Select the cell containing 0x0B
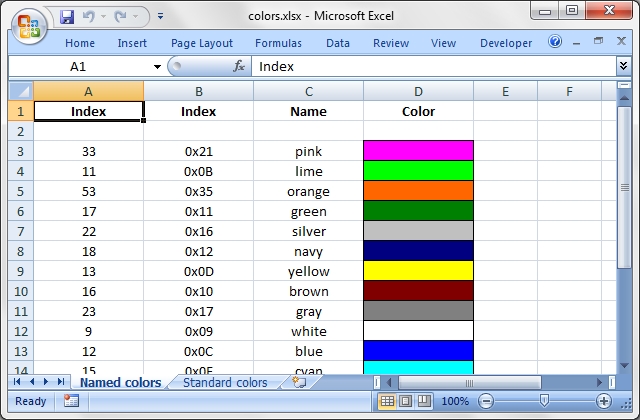 click(x=198, y=171)
